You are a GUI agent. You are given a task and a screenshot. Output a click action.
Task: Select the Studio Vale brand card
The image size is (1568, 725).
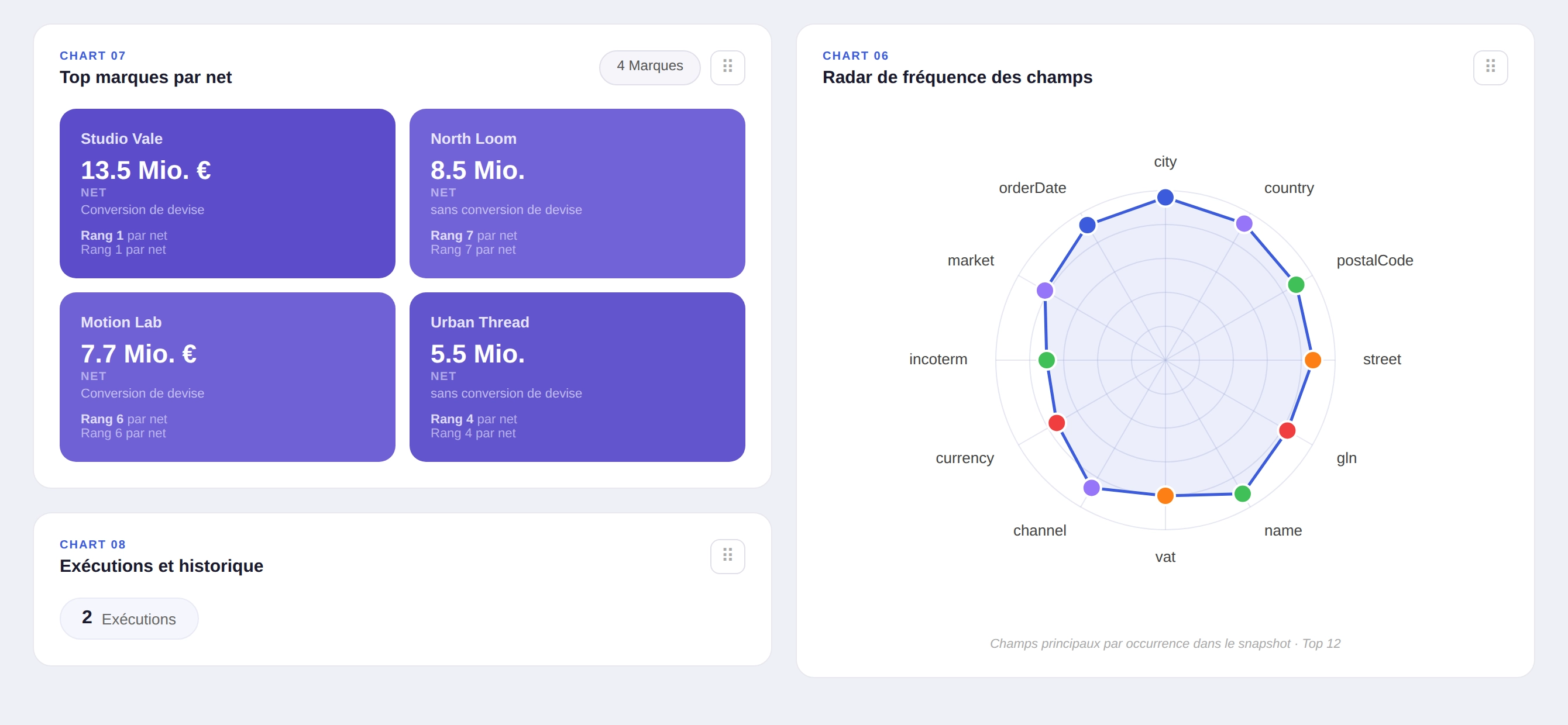(226, 194)
